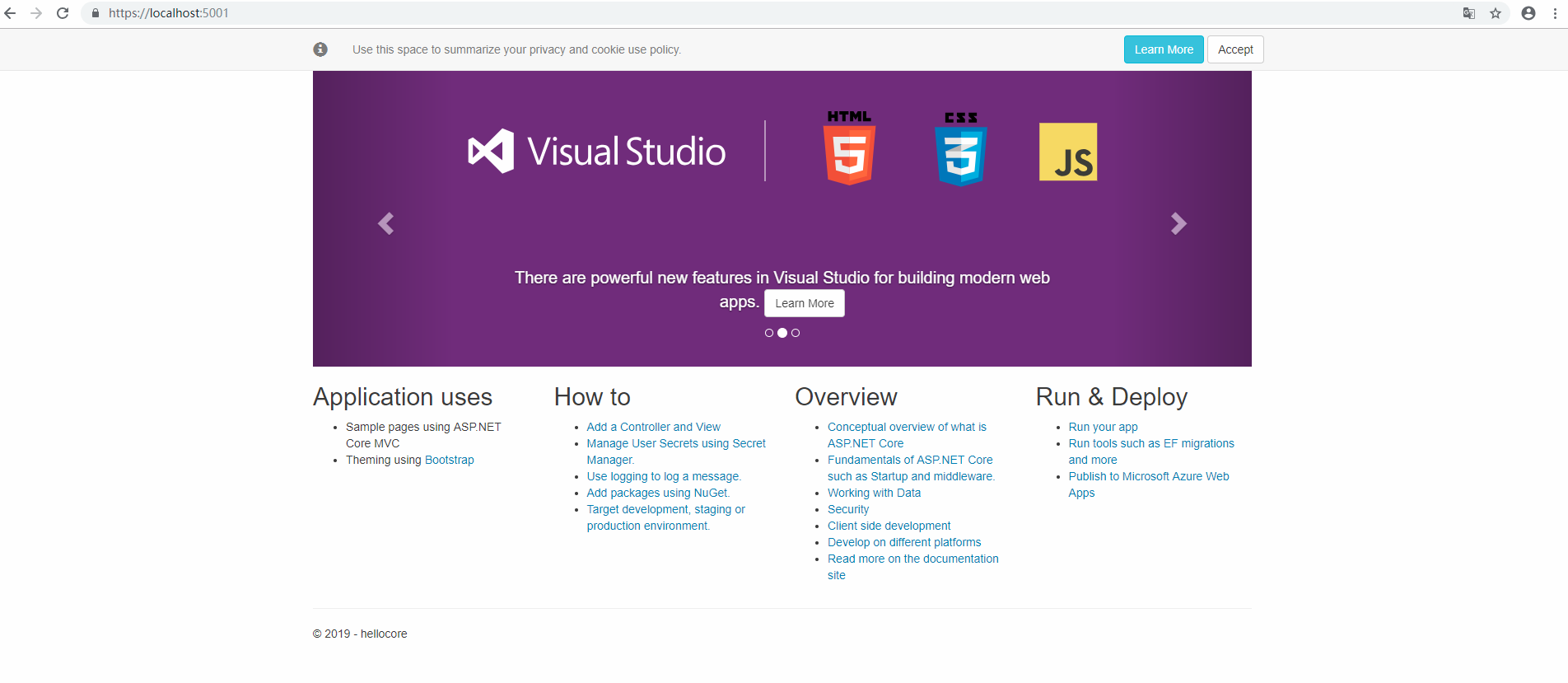
Task: Open Publish to Microsoft Azure Web Apps
Action: pyautogui.click(x=1149, y=484)
